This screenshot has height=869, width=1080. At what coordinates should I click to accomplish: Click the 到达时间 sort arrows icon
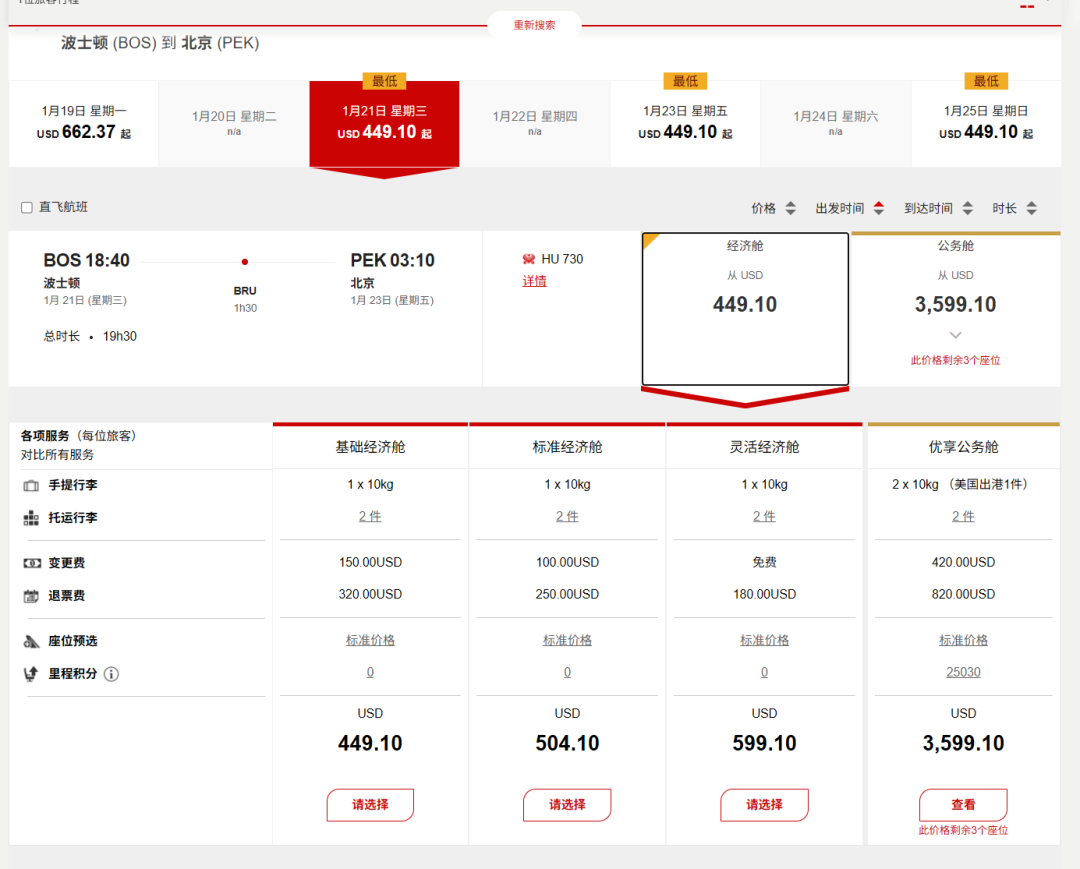pyautogui.click(x=967, y=208)
